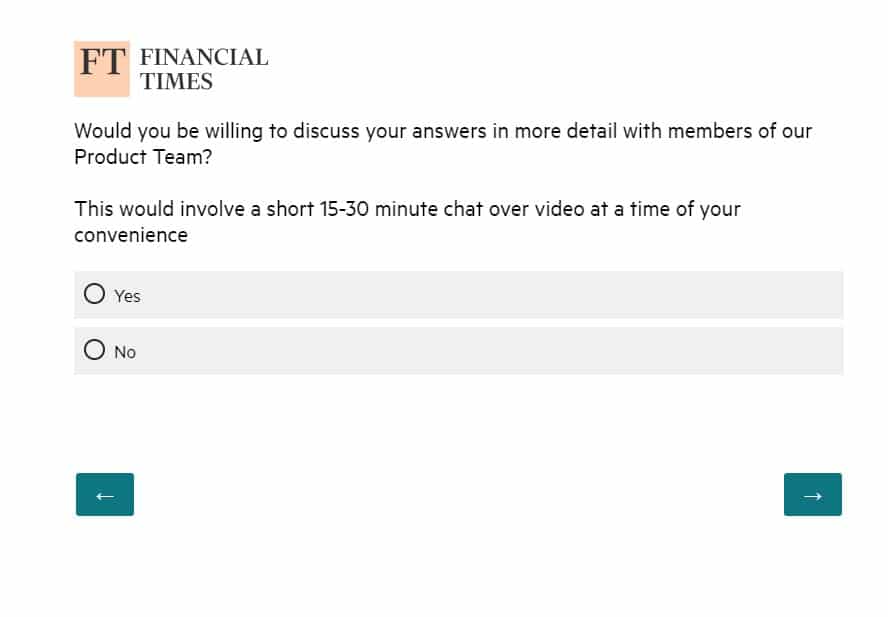This screenshot has height=617, width=888.
Task: Click the "Product Team?" text
Action: pyautogui.click(x=143, y=157)
